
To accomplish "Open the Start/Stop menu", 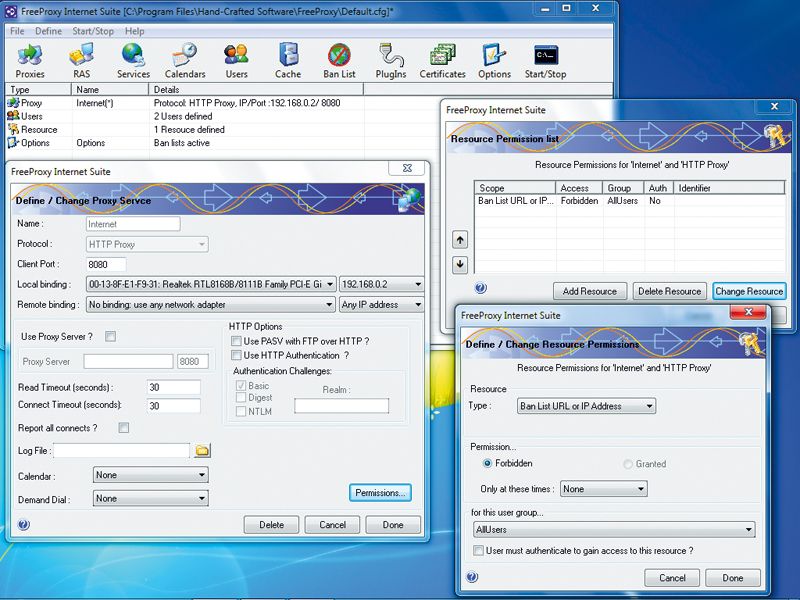I will click(x=93, y=31).
